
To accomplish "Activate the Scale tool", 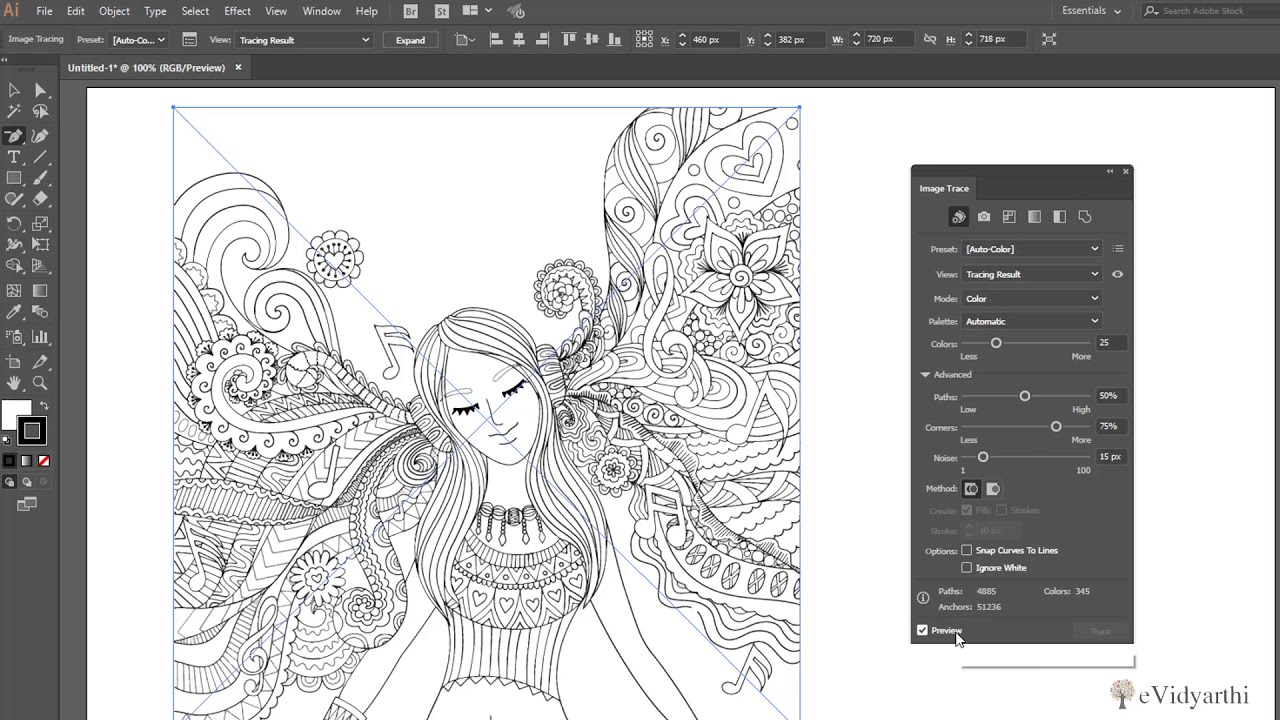I will (x=41, y=224).
